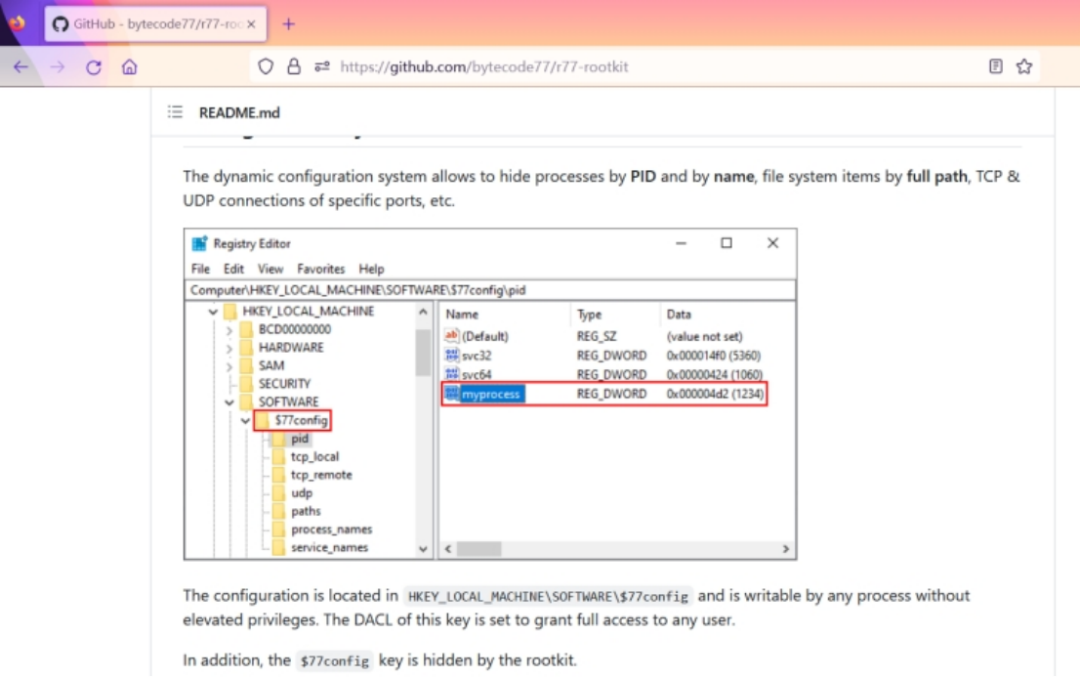
Task: Reload the current page
Action: pyautogui.click(x=94, y=67)
